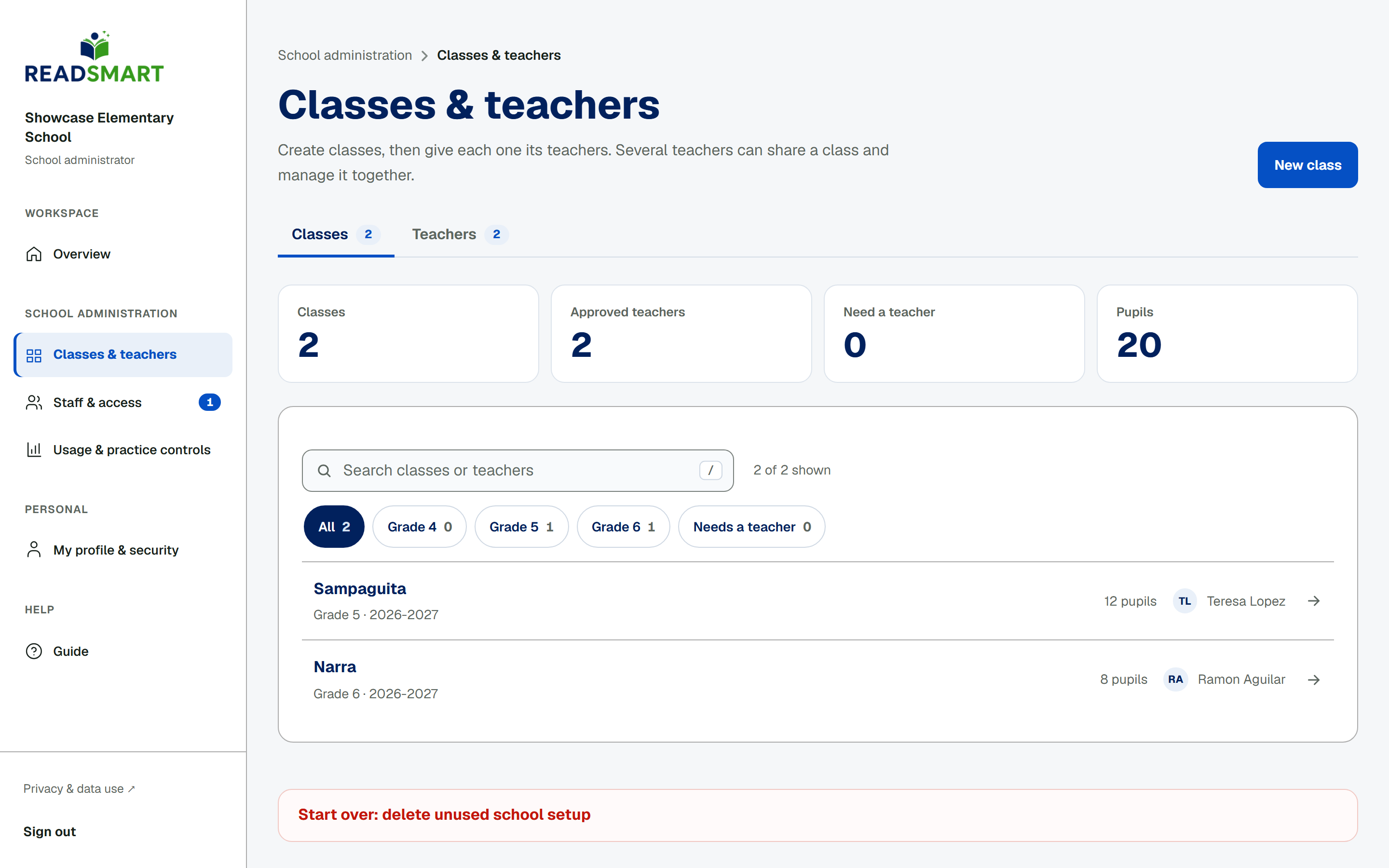Click the Approved teachers stat card

click(x=681, y=334)
